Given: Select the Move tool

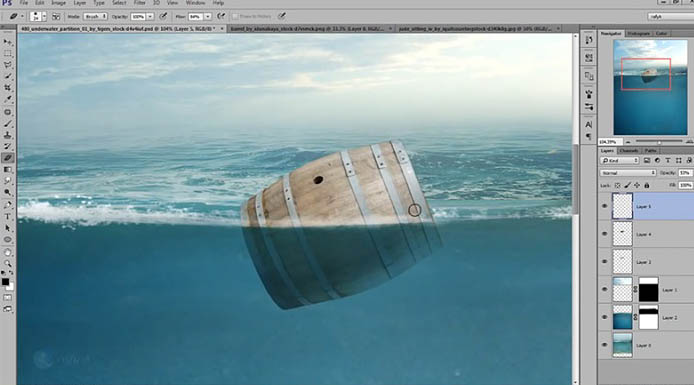Looking at the screenshot, I should coord(8,42).
